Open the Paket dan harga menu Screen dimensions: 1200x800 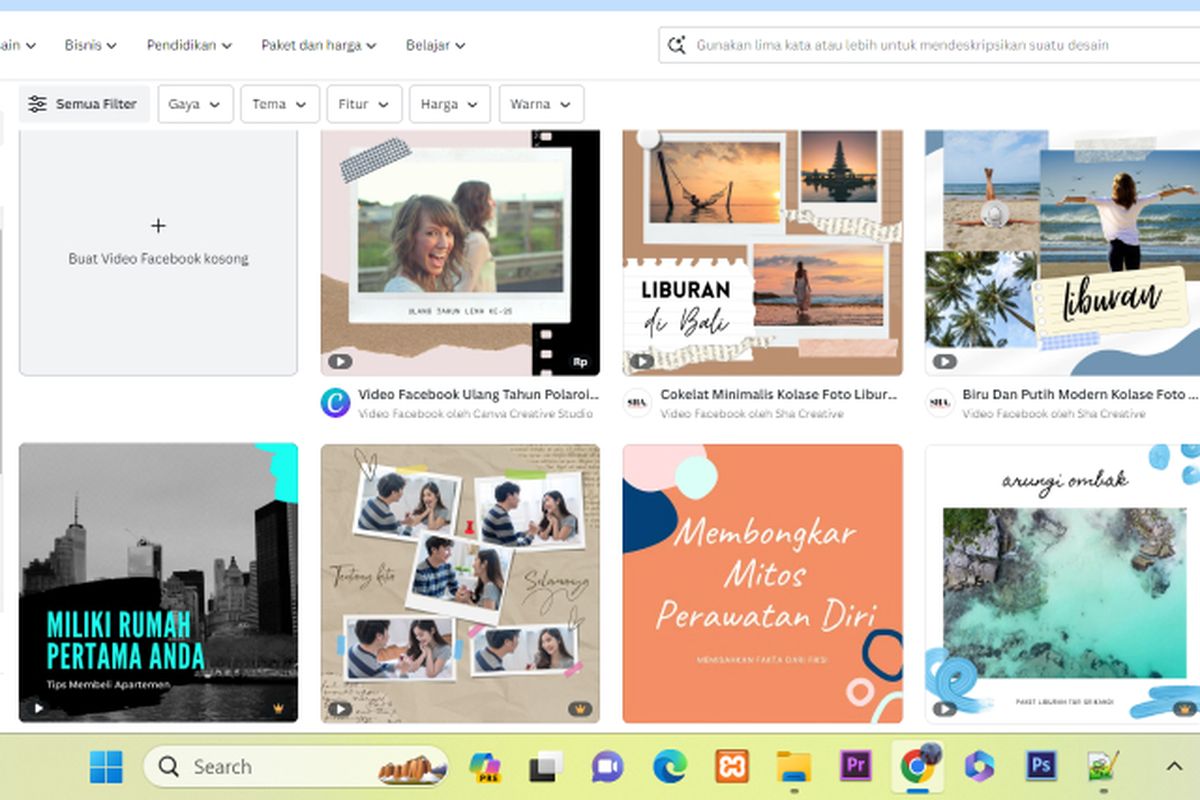[318, 45]
